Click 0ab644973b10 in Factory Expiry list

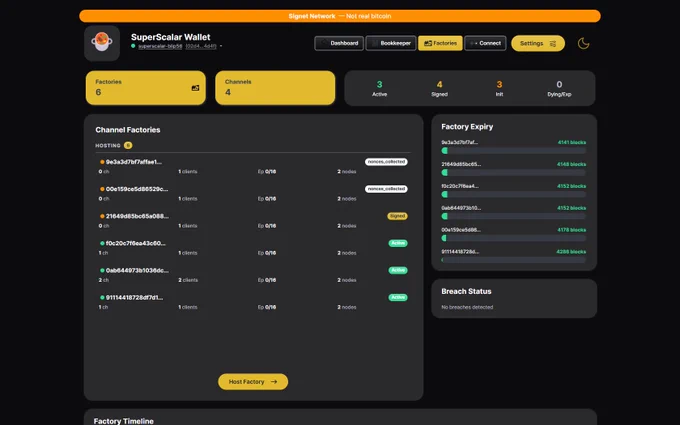point(461,208)
